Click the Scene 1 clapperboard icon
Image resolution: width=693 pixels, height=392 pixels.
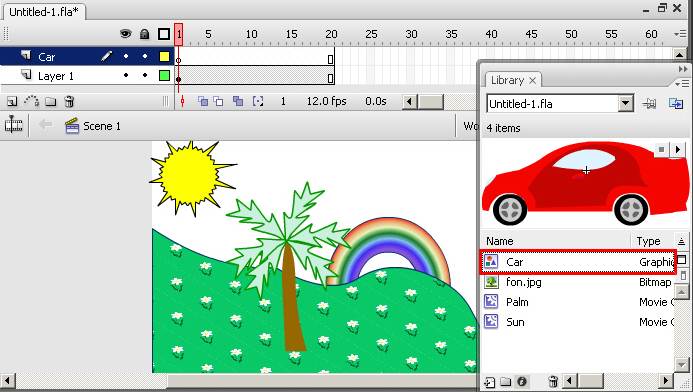tap(72, 126)
